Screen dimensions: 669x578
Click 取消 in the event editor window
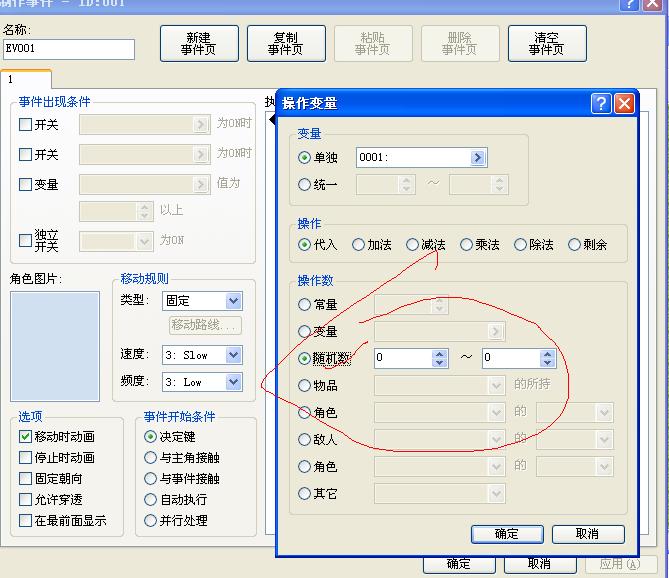540,565
